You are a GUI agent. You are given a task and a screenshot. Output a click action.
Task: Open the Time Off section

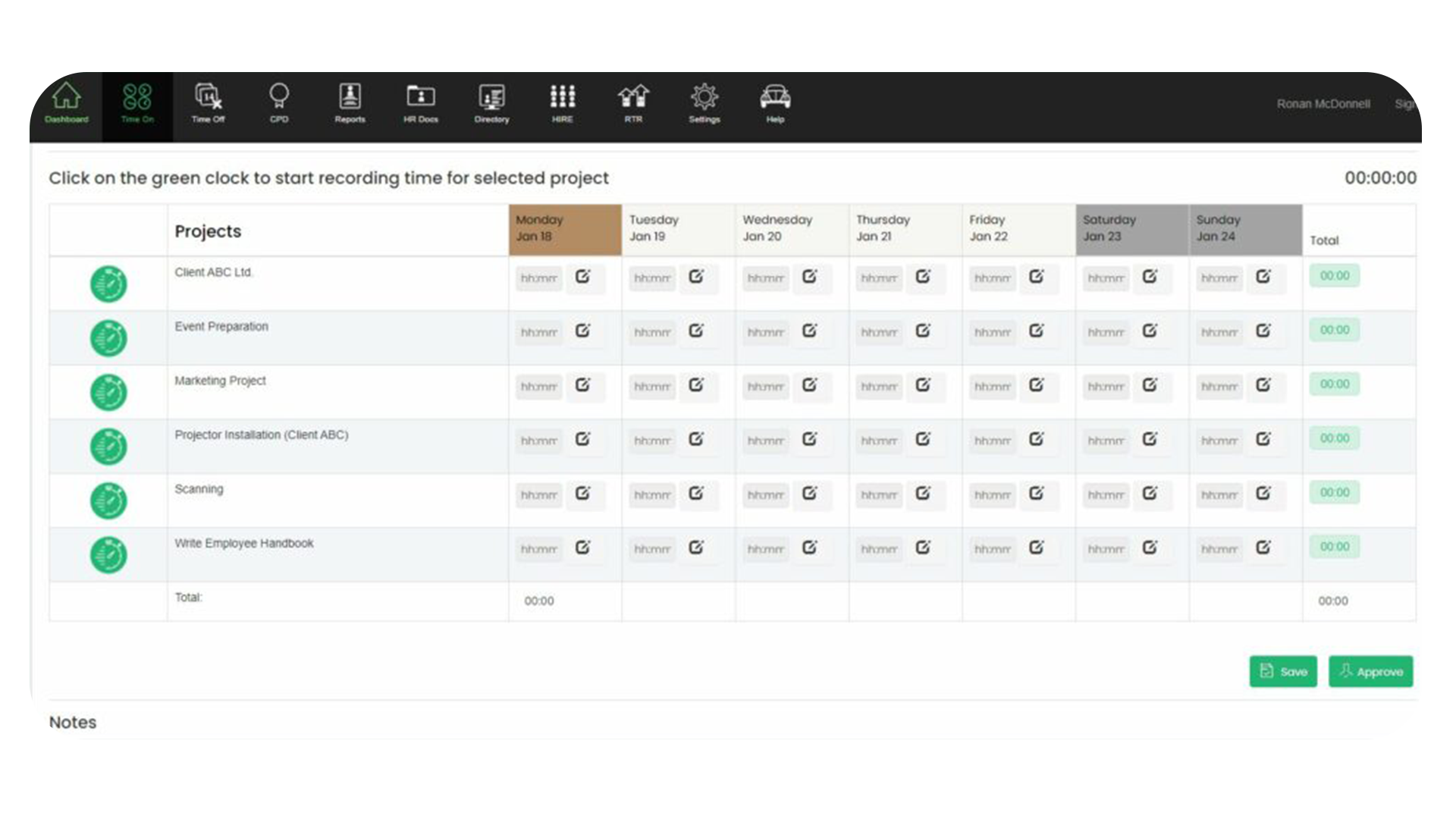(x=208, y=104)
